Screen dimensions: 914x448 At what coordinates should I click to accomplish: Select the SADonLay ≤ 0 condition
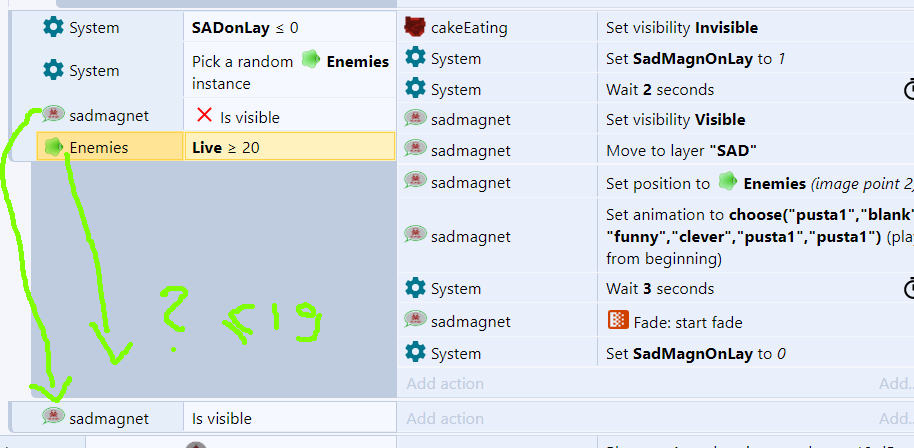coord(290,28)
